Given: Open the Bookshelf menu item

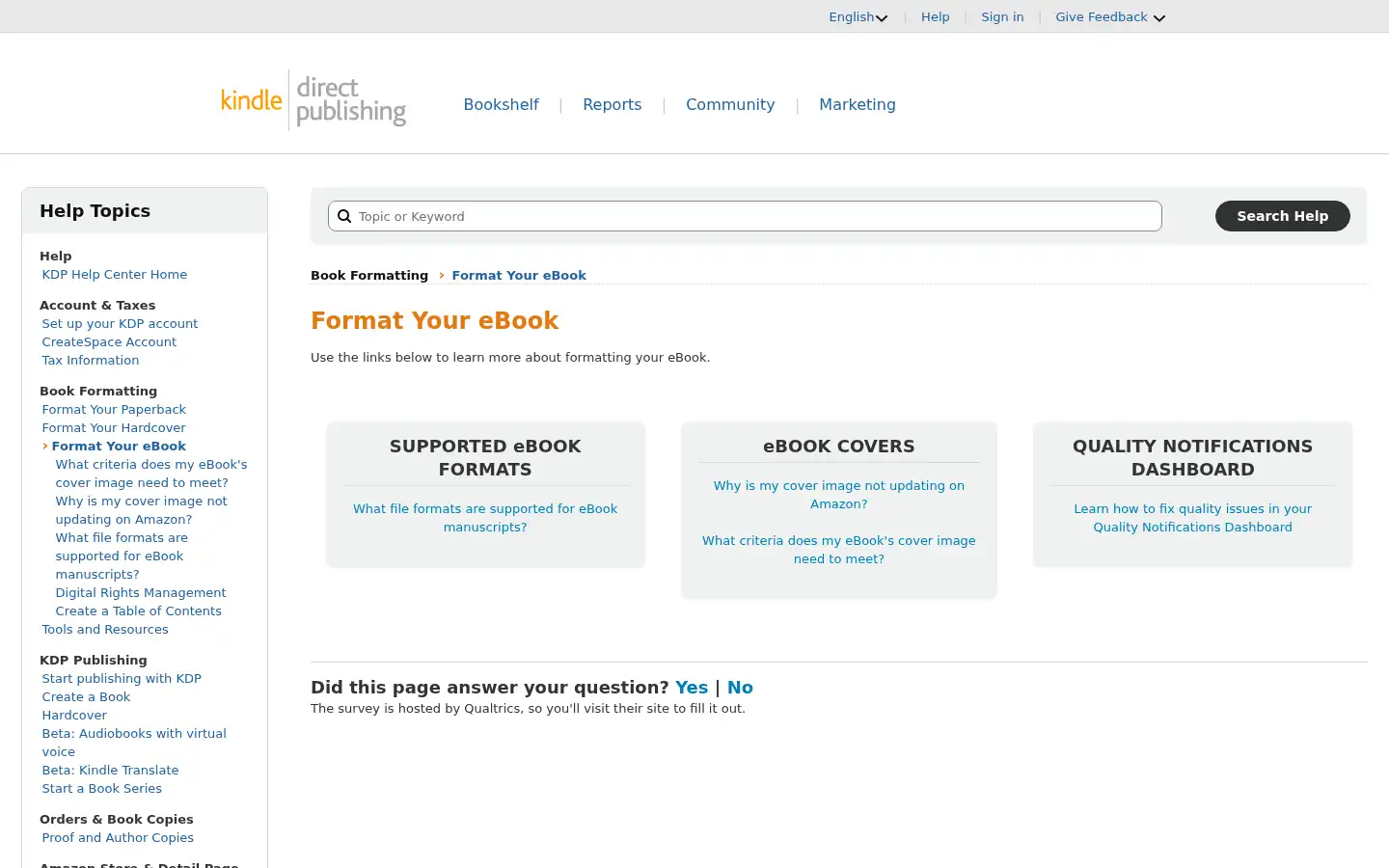Looking at the screenshot, I should pos(501,104).
